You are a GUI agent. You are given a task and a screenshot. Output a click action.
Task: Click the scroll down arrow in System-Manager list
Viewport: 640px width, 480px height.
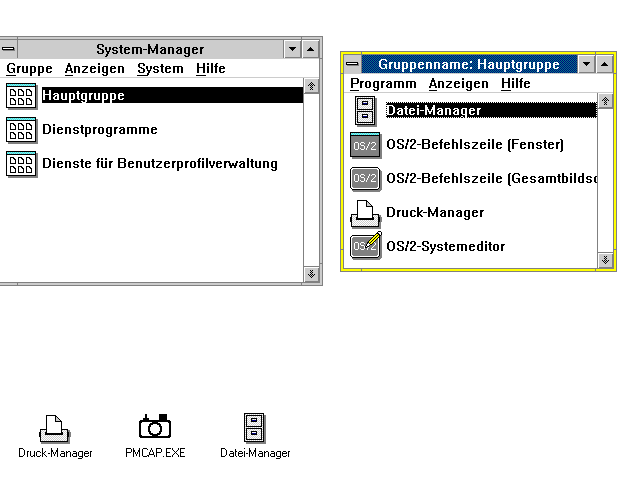pyautogui.click(x=311, y=274)
